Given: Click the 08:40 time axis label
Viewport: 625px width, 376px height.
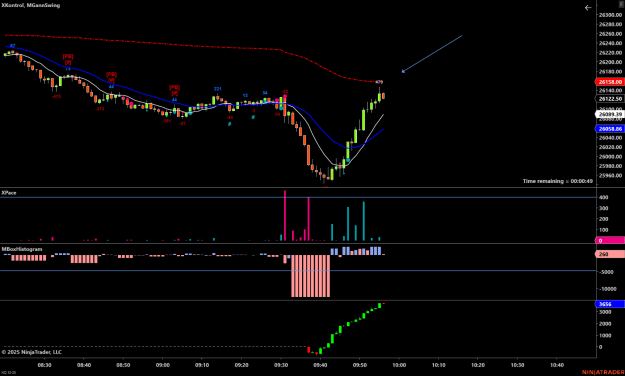Looking at the screenshot, I should point(84,365).
